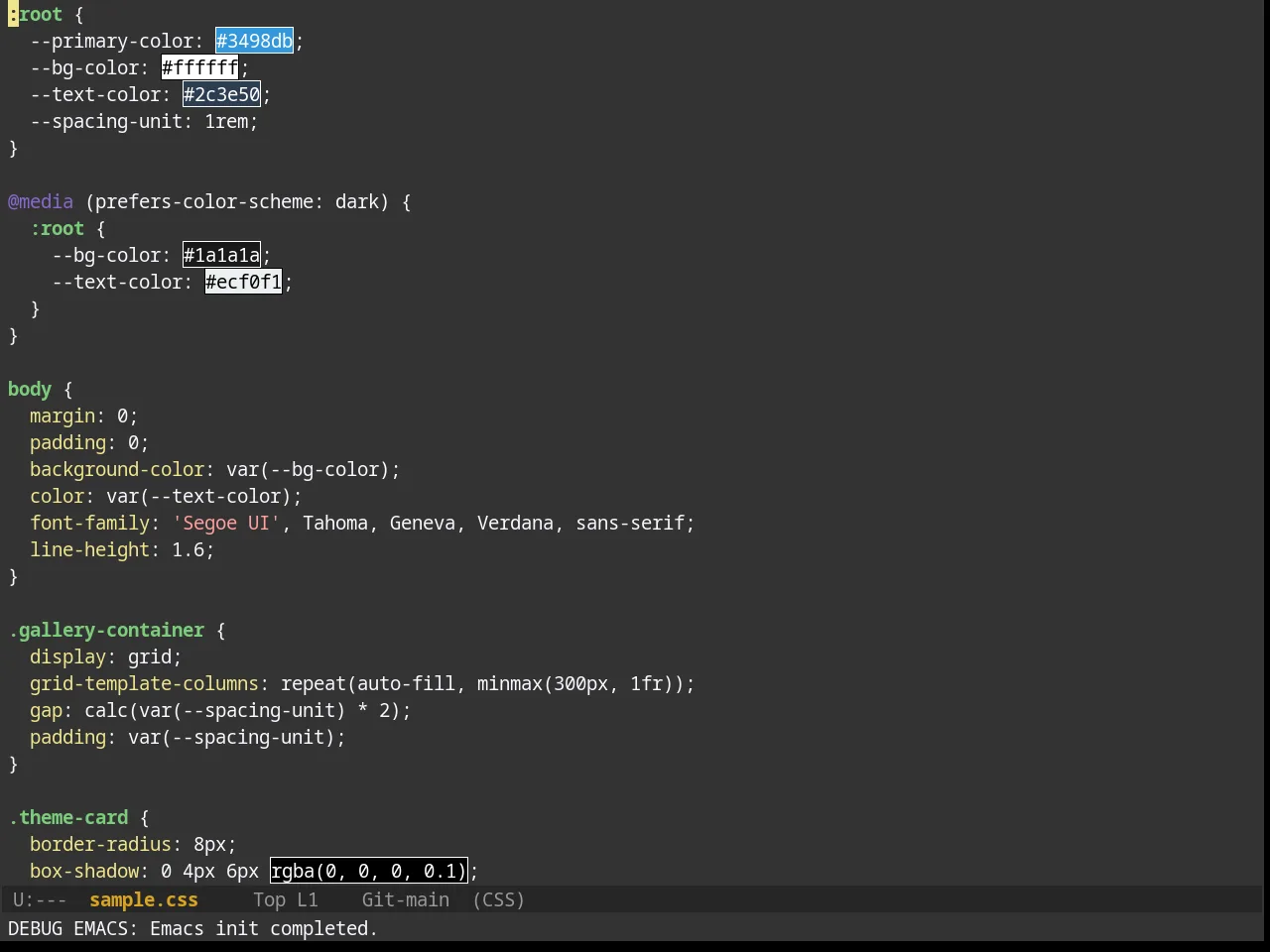Click the gap property

tap(46, 710)
